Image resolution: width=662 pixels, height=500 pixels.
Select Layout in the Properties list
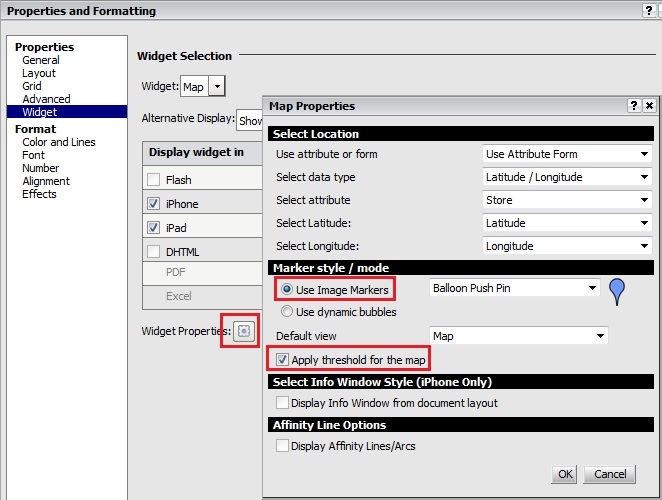pyautogui.click(x=39, y=73)
